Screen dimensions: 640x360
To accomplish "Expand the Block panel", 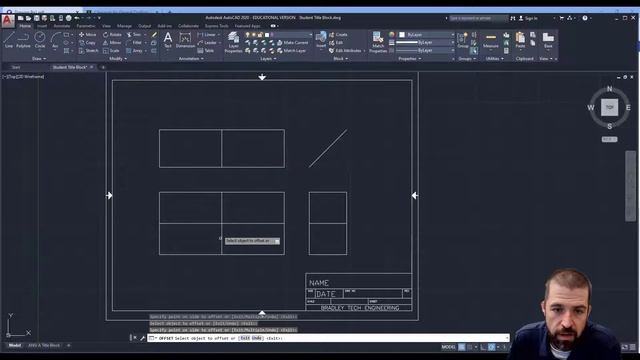I will click(x=340, y=59).
